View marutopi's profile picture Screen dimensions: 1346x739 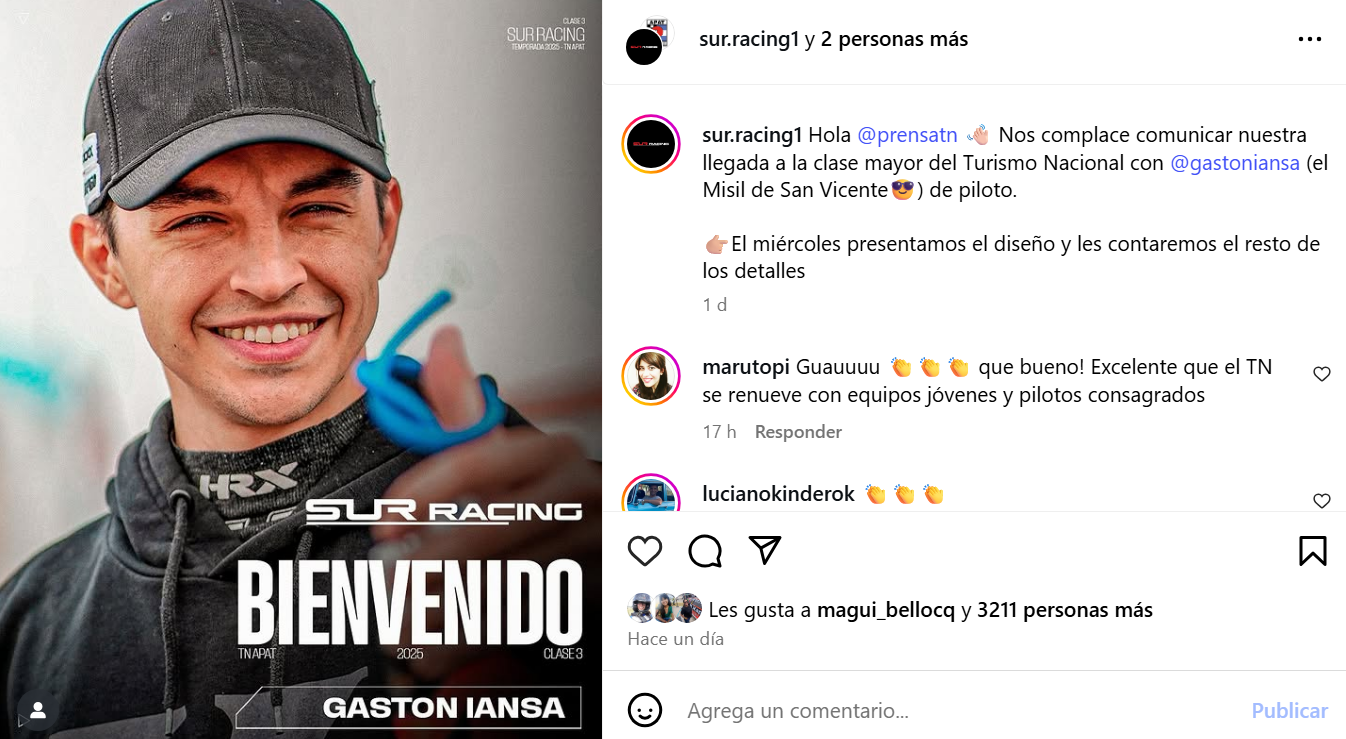651,377
